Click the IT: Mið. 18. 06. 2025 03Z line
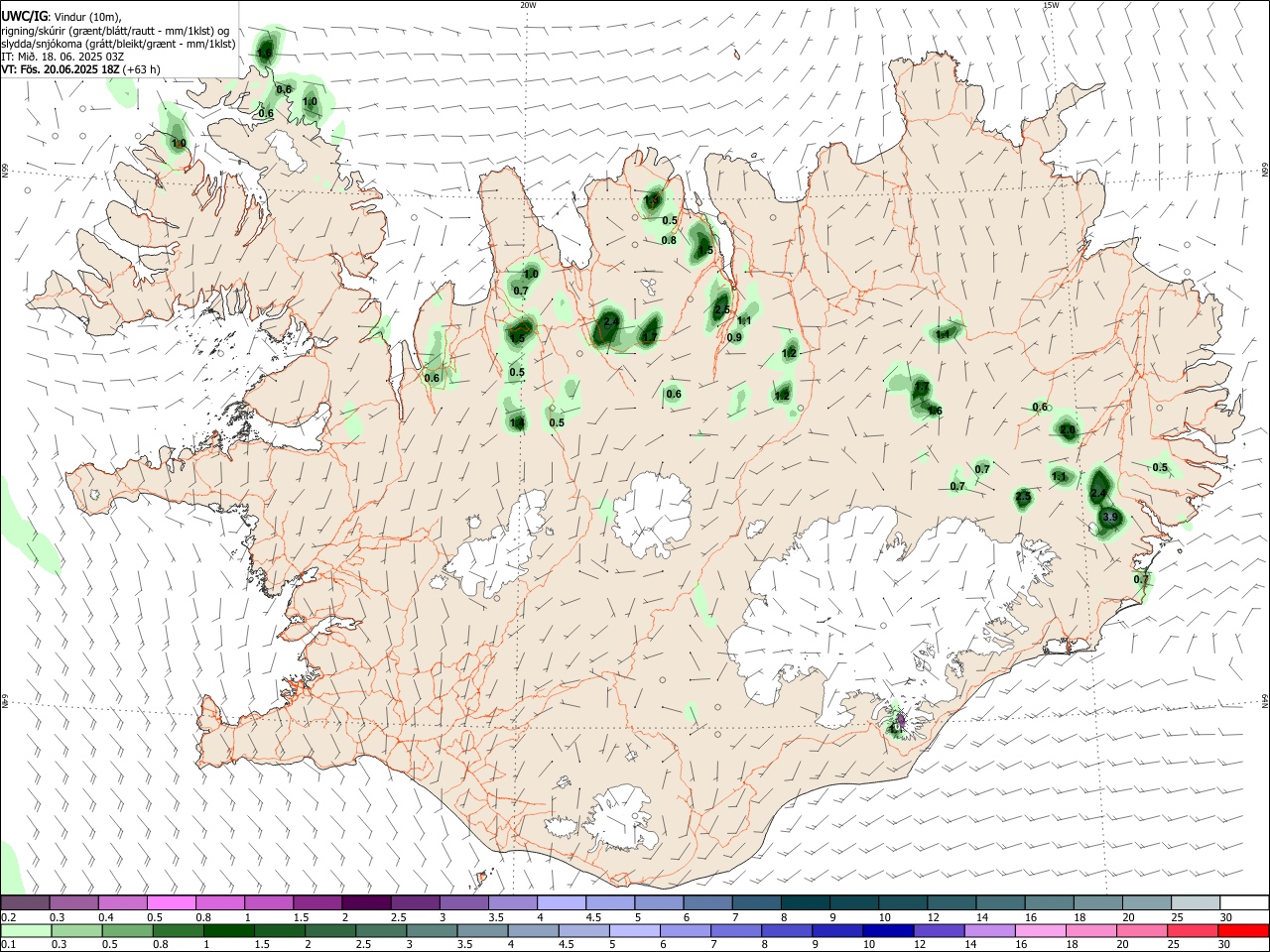Viewport: 1270px width, 952px height. pos(62,57)
